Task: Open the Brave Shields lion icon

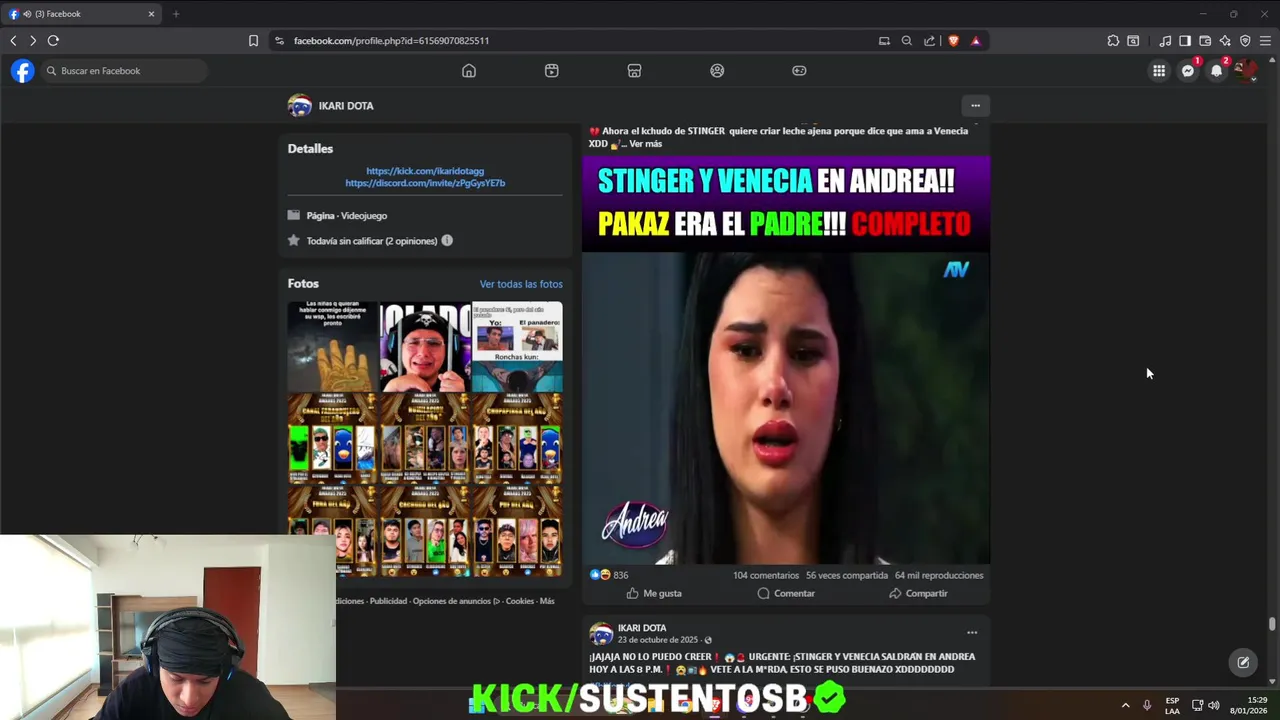Action: pos(953,41)
